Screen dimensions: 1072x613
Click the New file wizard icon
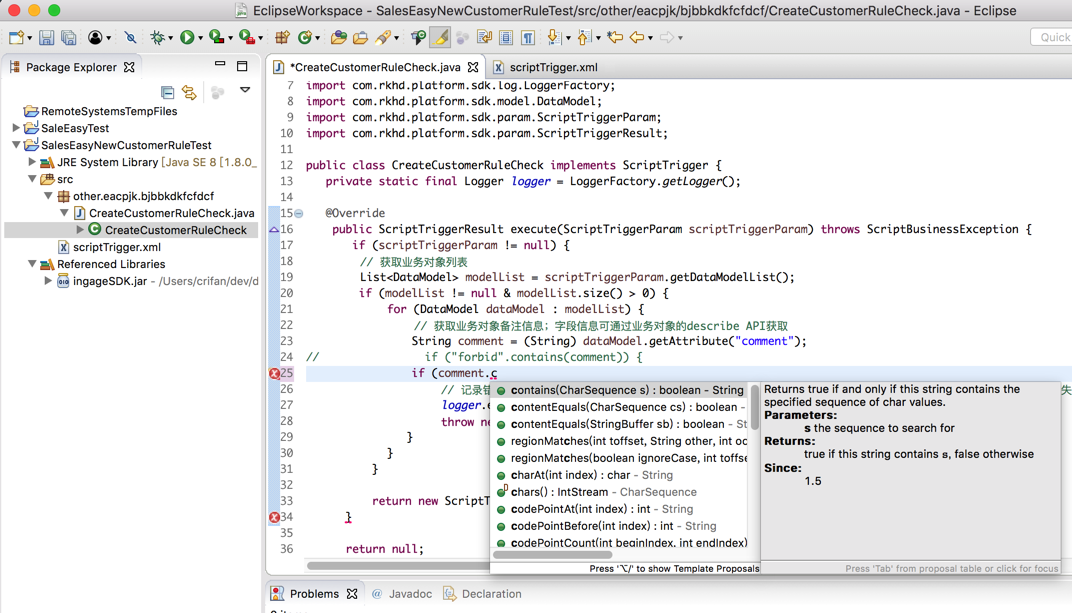[16, 38]
